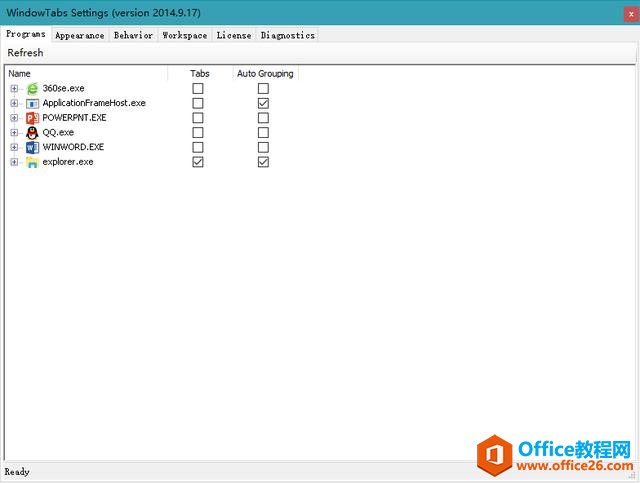Expand the POWERPNT.EXE tree node
This screenshot has height=483, width=640.
[x=14, y=118]
